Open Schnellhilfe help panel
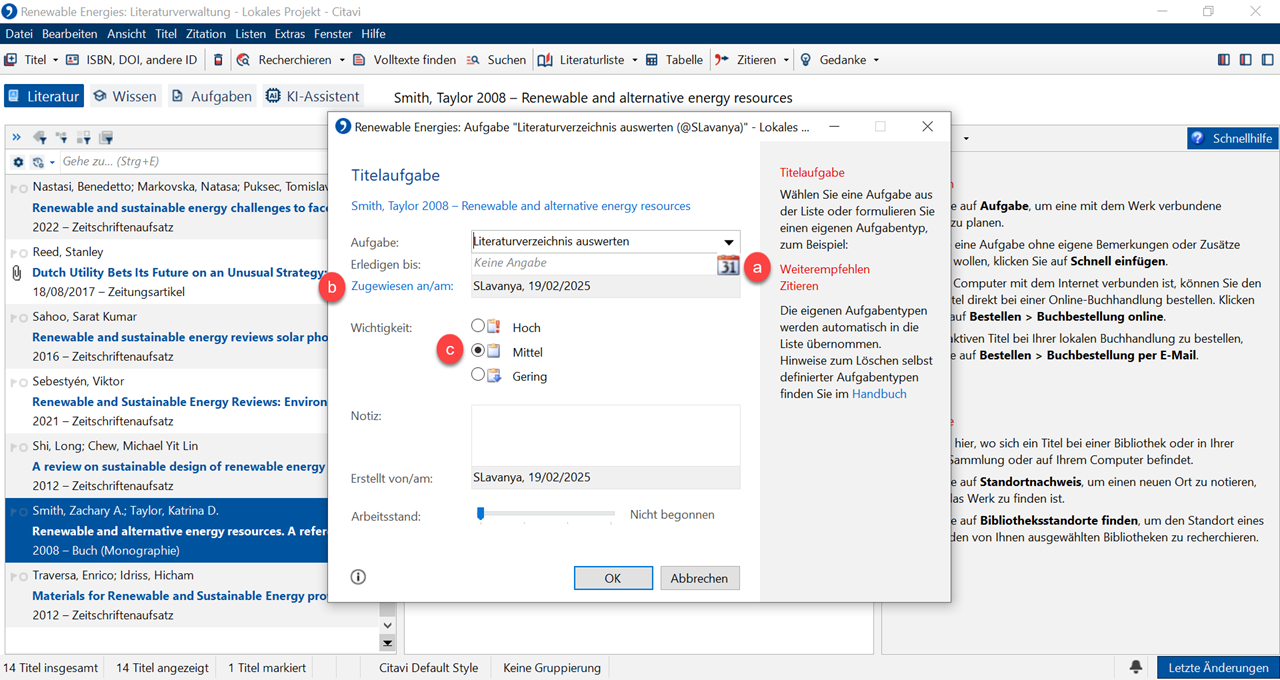The width and height of the screenshot is (1280, 680). coord(1232,138)
